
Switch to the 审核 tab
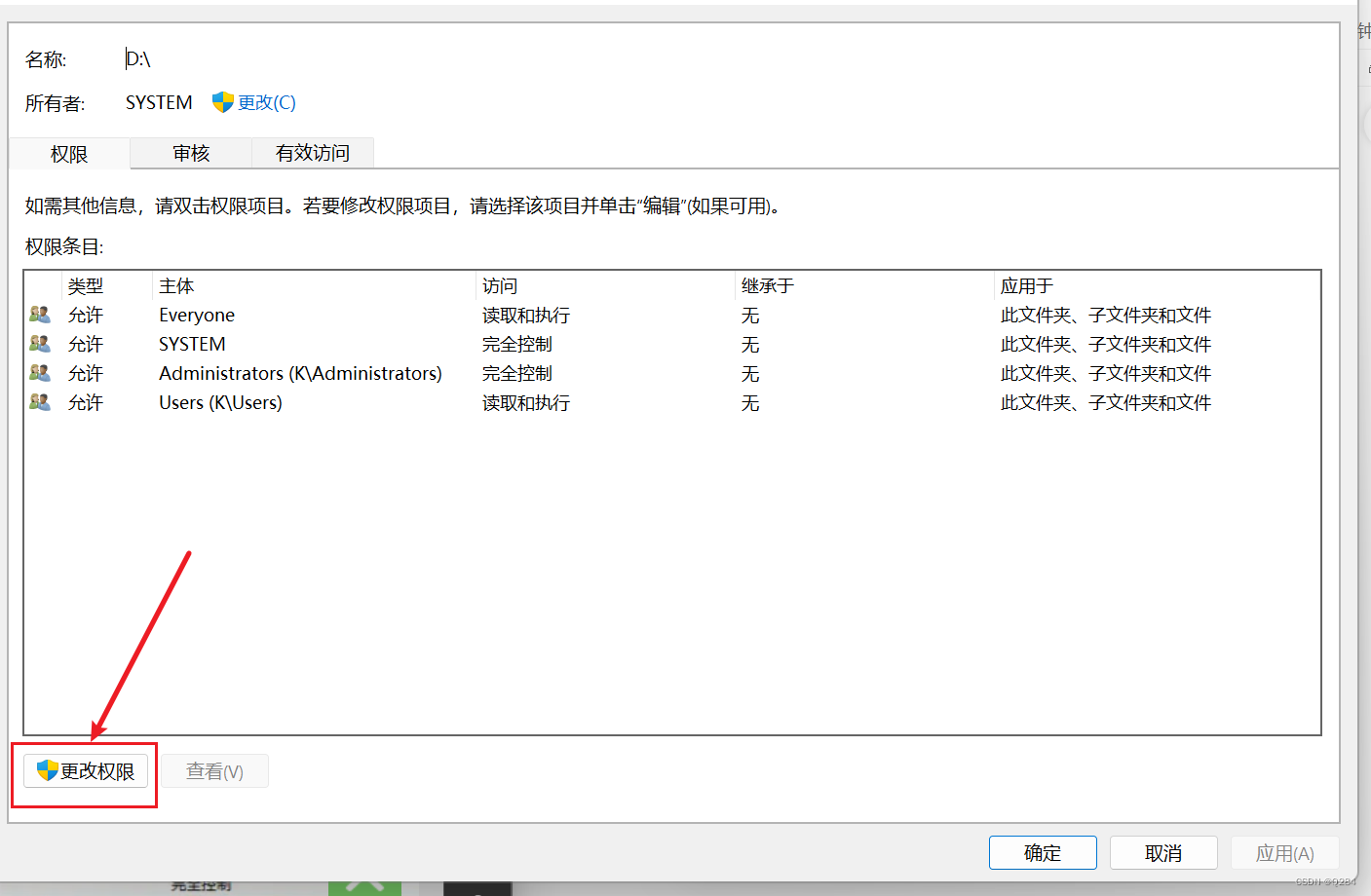coord(190,153)
